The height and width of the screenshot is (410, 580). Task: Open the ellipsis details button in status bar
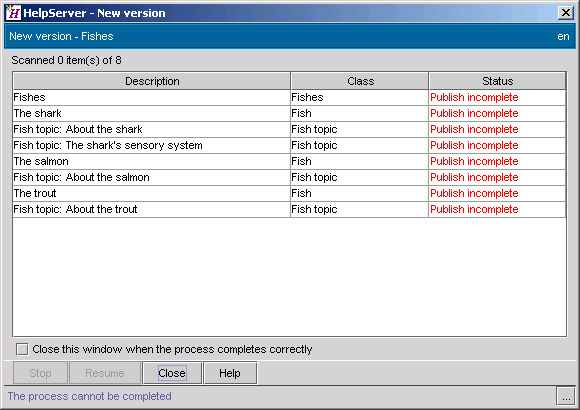pos(566,396)
